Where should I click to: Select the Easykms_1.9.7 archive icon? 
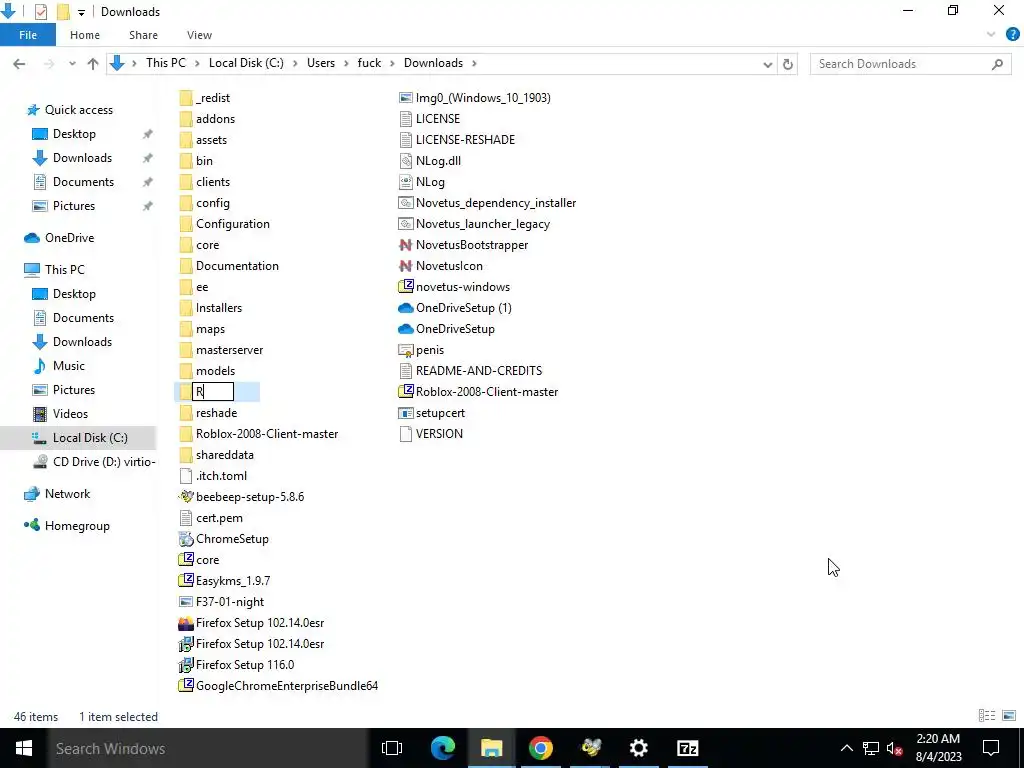tap(186, 581)
